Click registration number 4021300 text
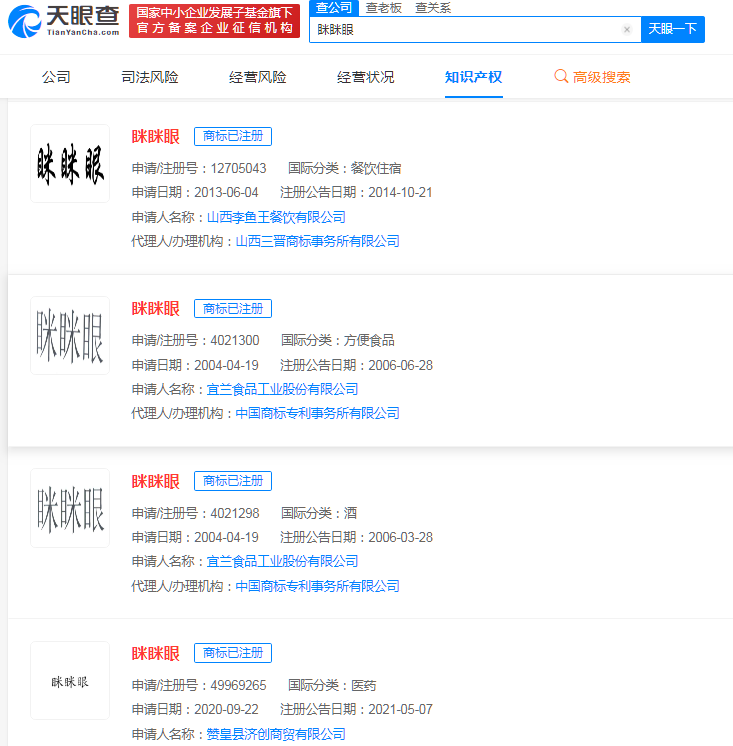The image size is (733, 746). click(x=235, y=341)
